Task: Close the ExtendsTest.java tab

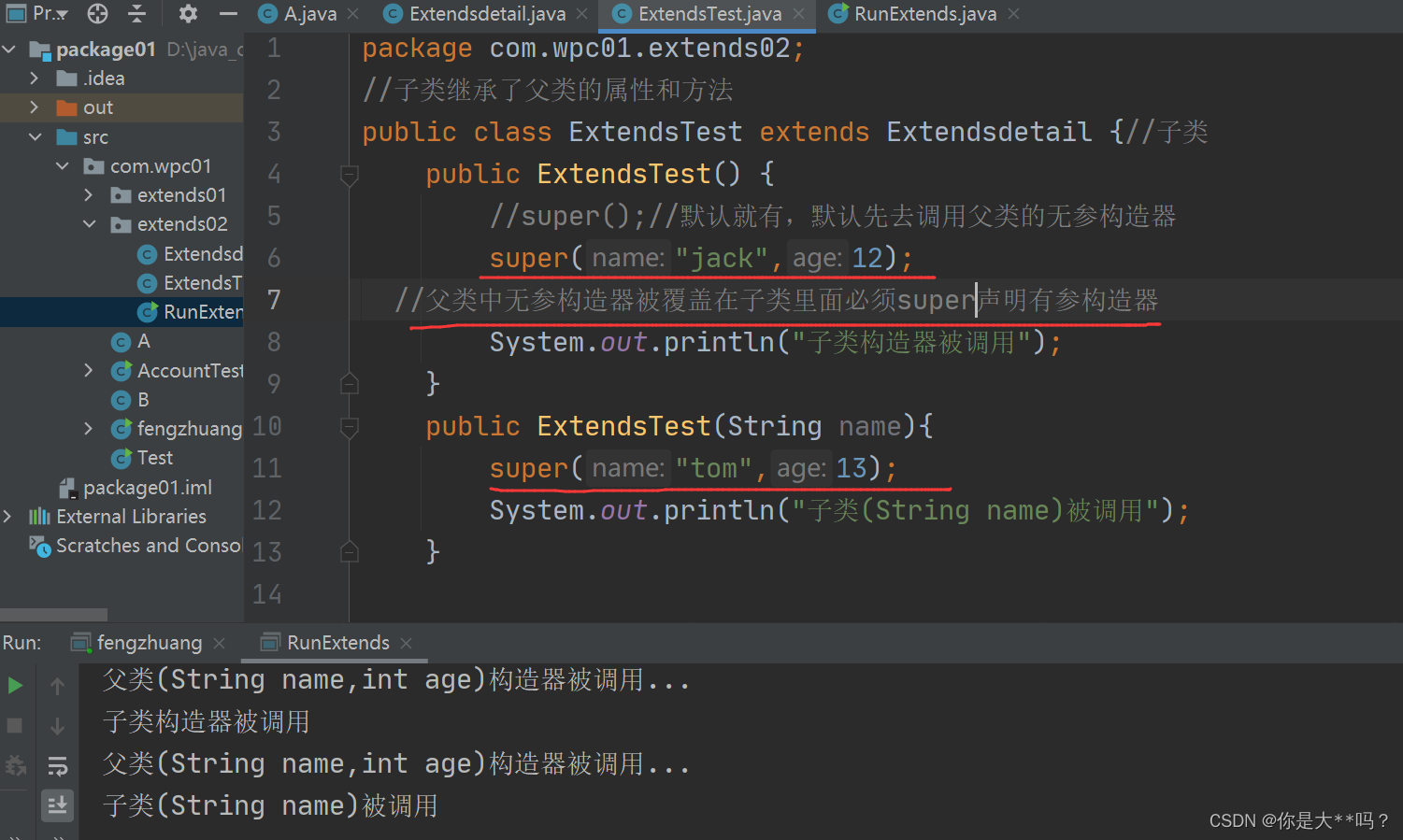Action: tap(798, 14)
